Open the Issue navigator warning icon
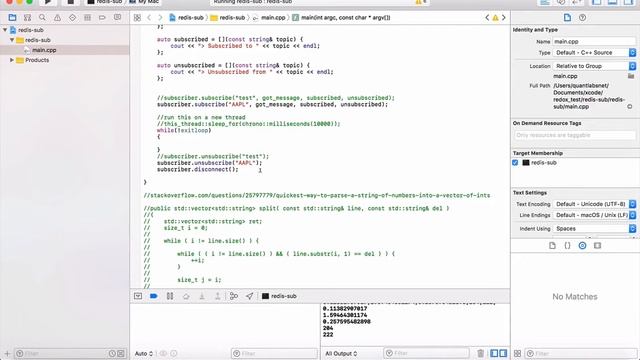The height and width of the screenshot is (360, 640). click(57, 18)
